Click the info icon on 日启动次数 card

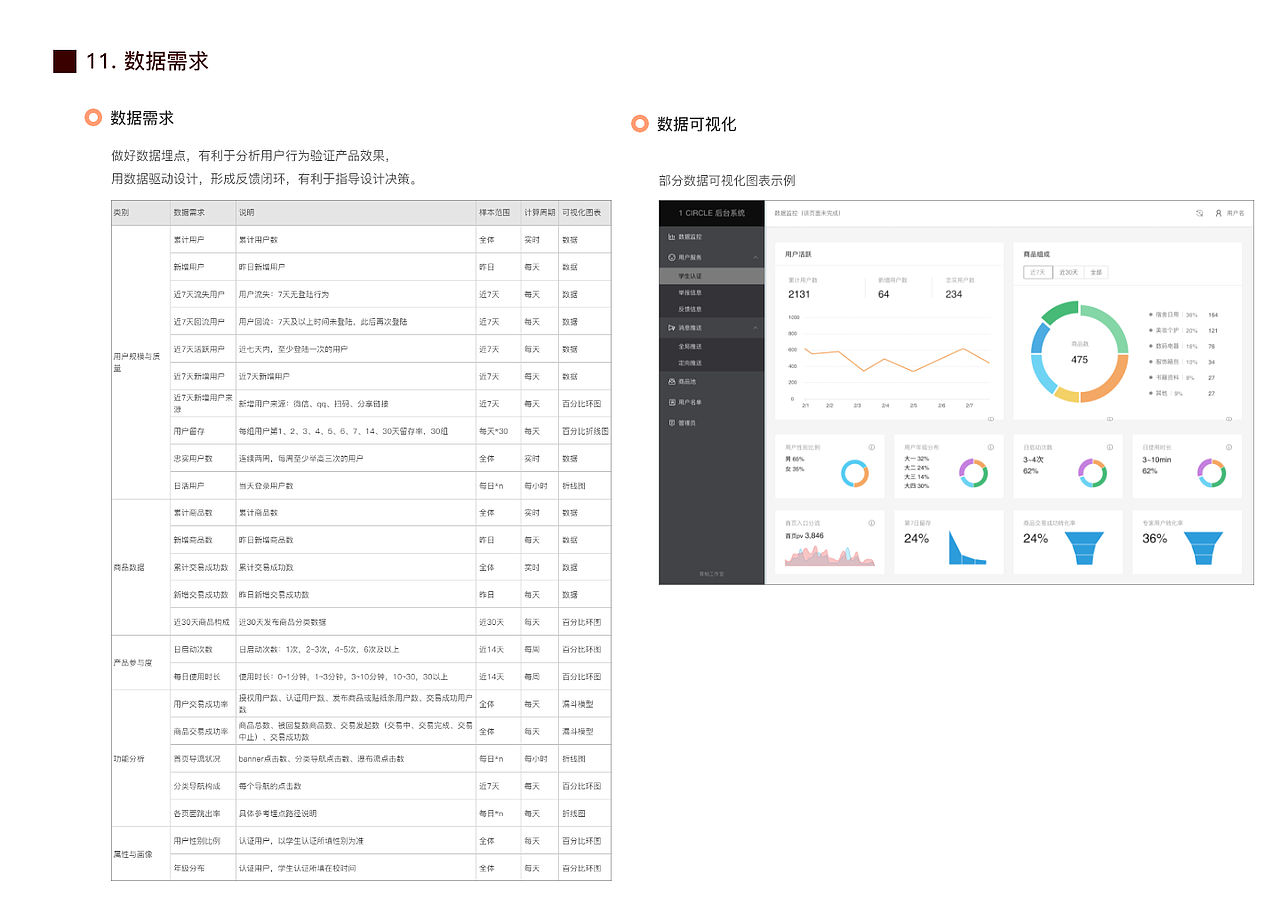[x=1109, y=447]
